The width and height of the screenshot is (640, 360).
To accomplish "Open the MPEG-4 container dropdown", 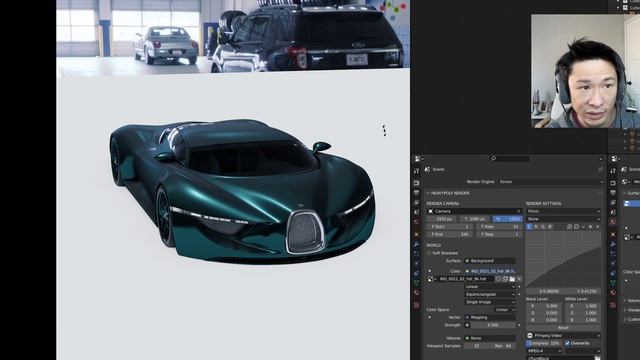I will coord(544,351).
